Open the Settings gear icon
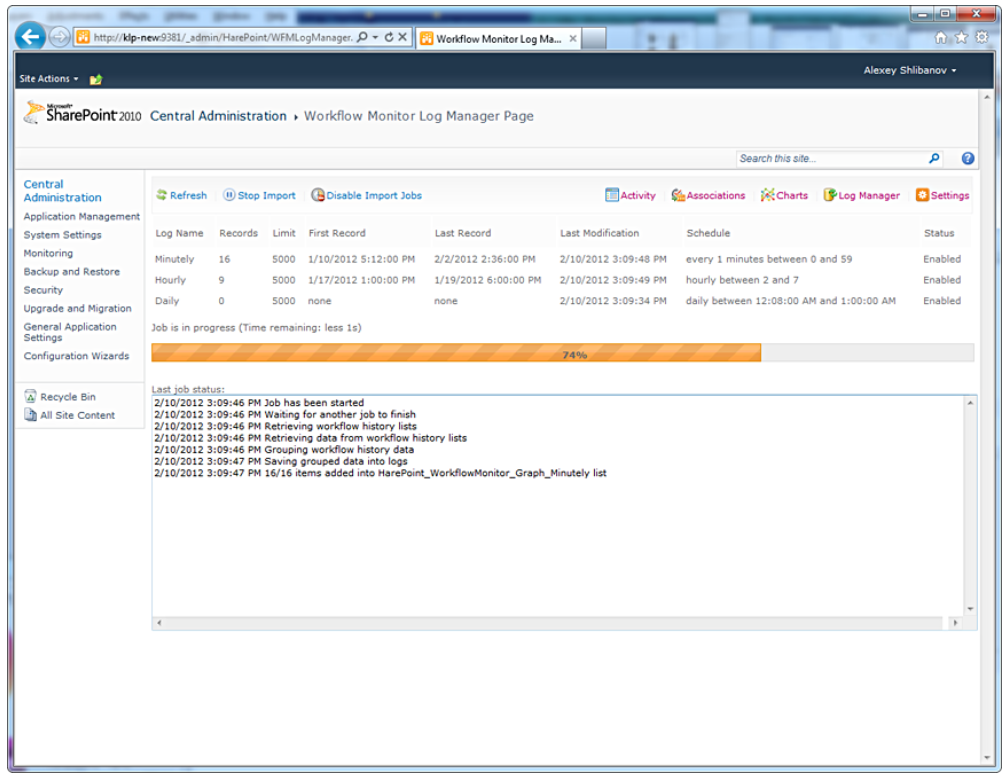This screenshot has width=1007, height=782. (922, 196)
